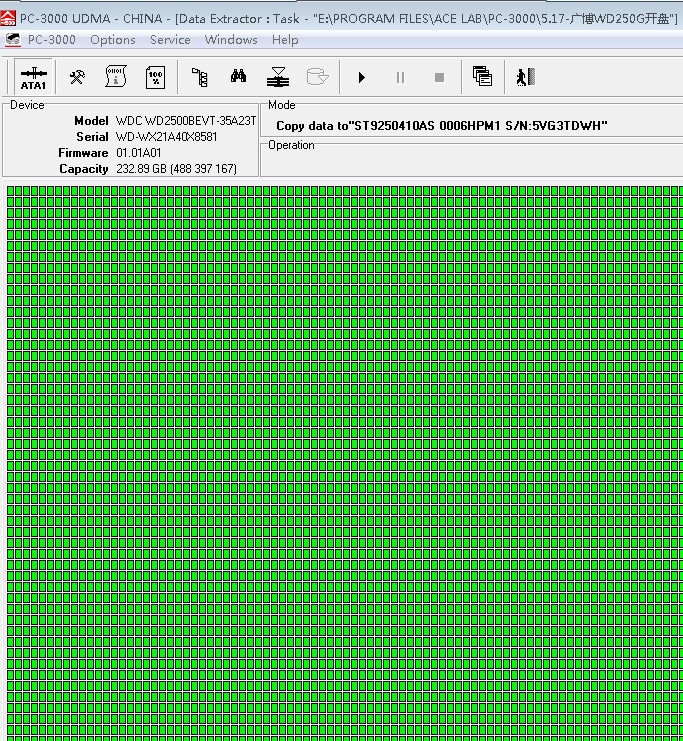Click the hourglass over stacked lines icon

[x=279, y=77]
